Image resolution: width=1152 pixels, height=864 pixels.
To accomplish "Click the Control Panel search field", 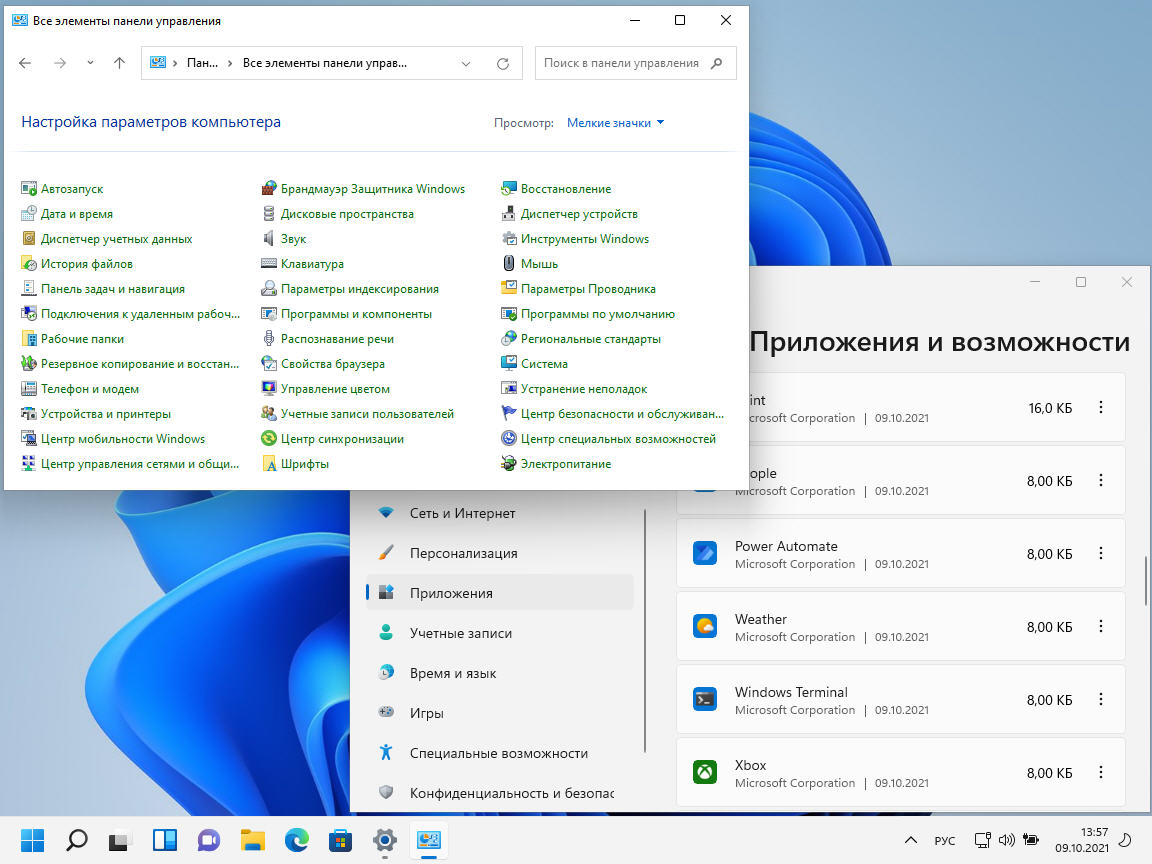I will click(622, 63).
